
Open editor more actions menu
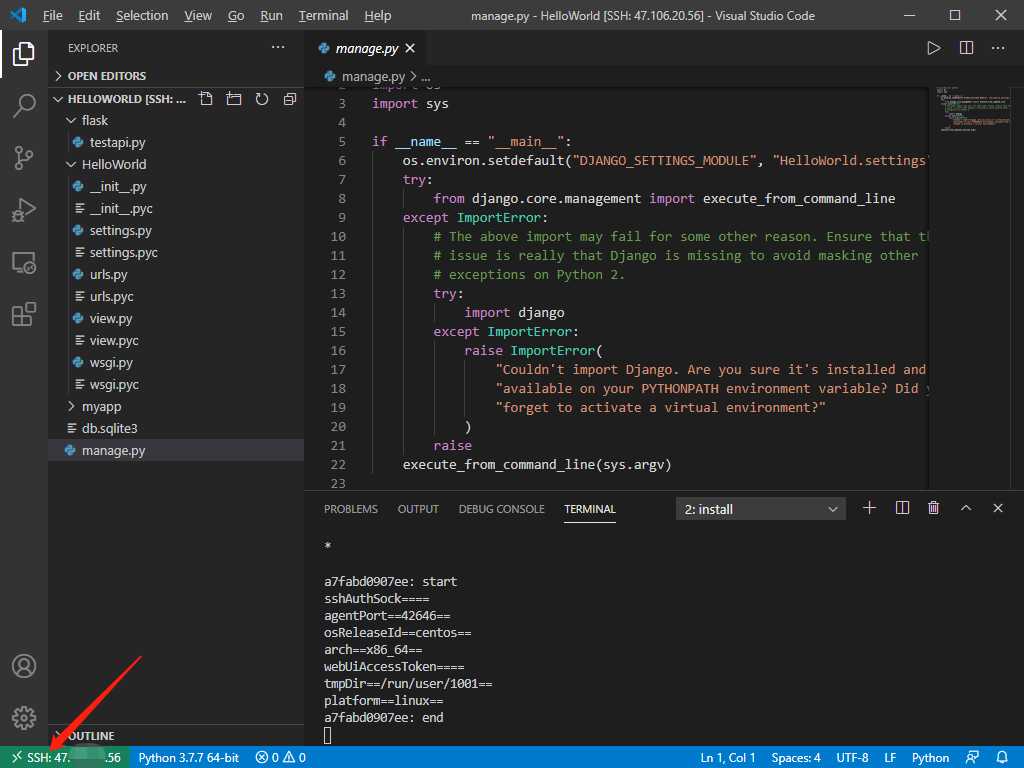[x=999, y=48]
